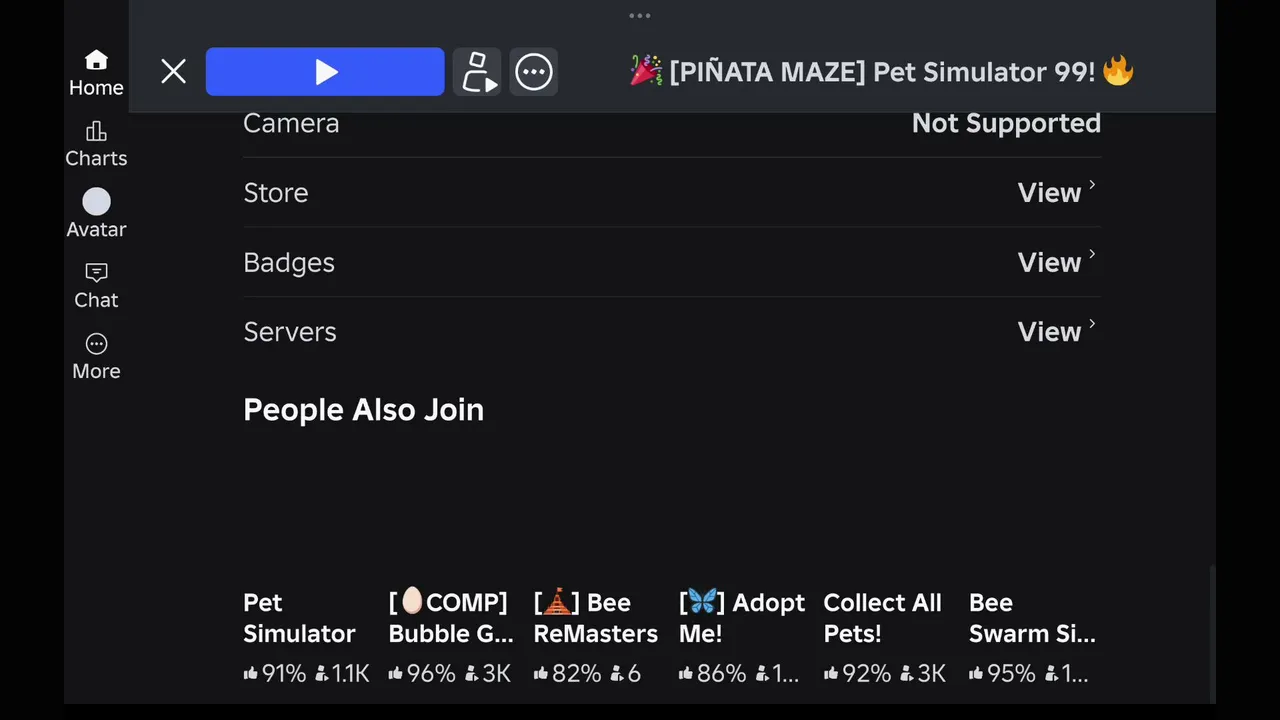Start the game with blue Play button
The height and width of the screenshot is (720, 1280).
click(x=325, y=72)
